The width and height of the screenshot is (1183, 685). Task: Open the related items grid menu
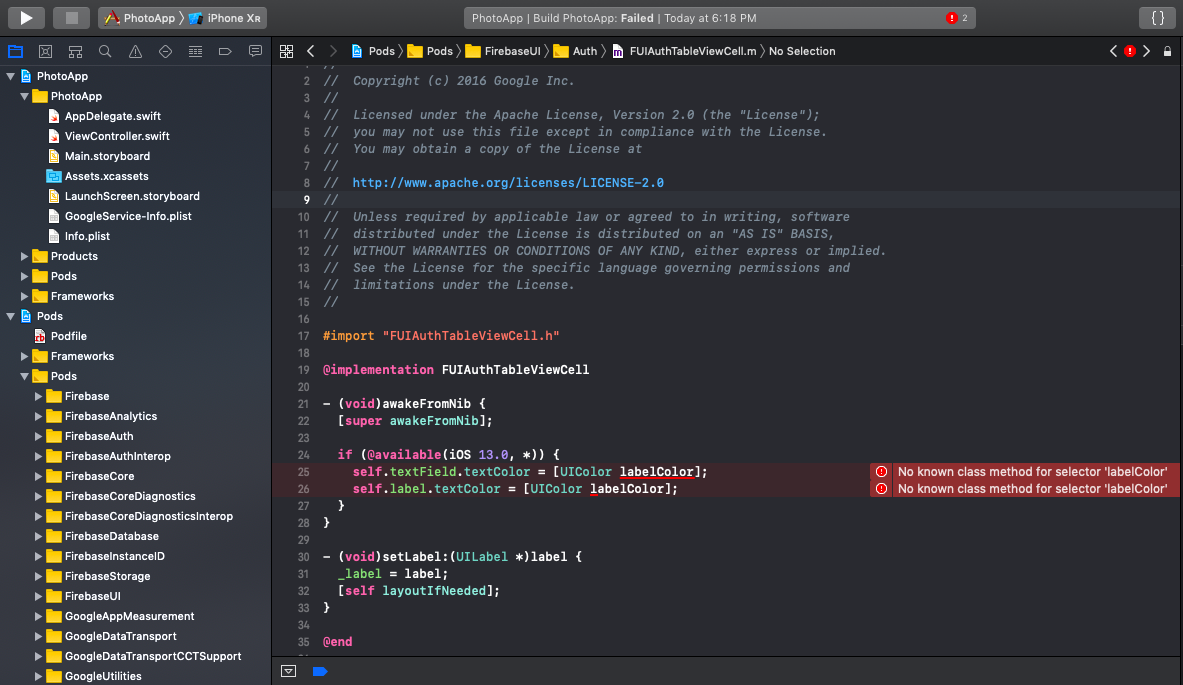pos(287,51)
